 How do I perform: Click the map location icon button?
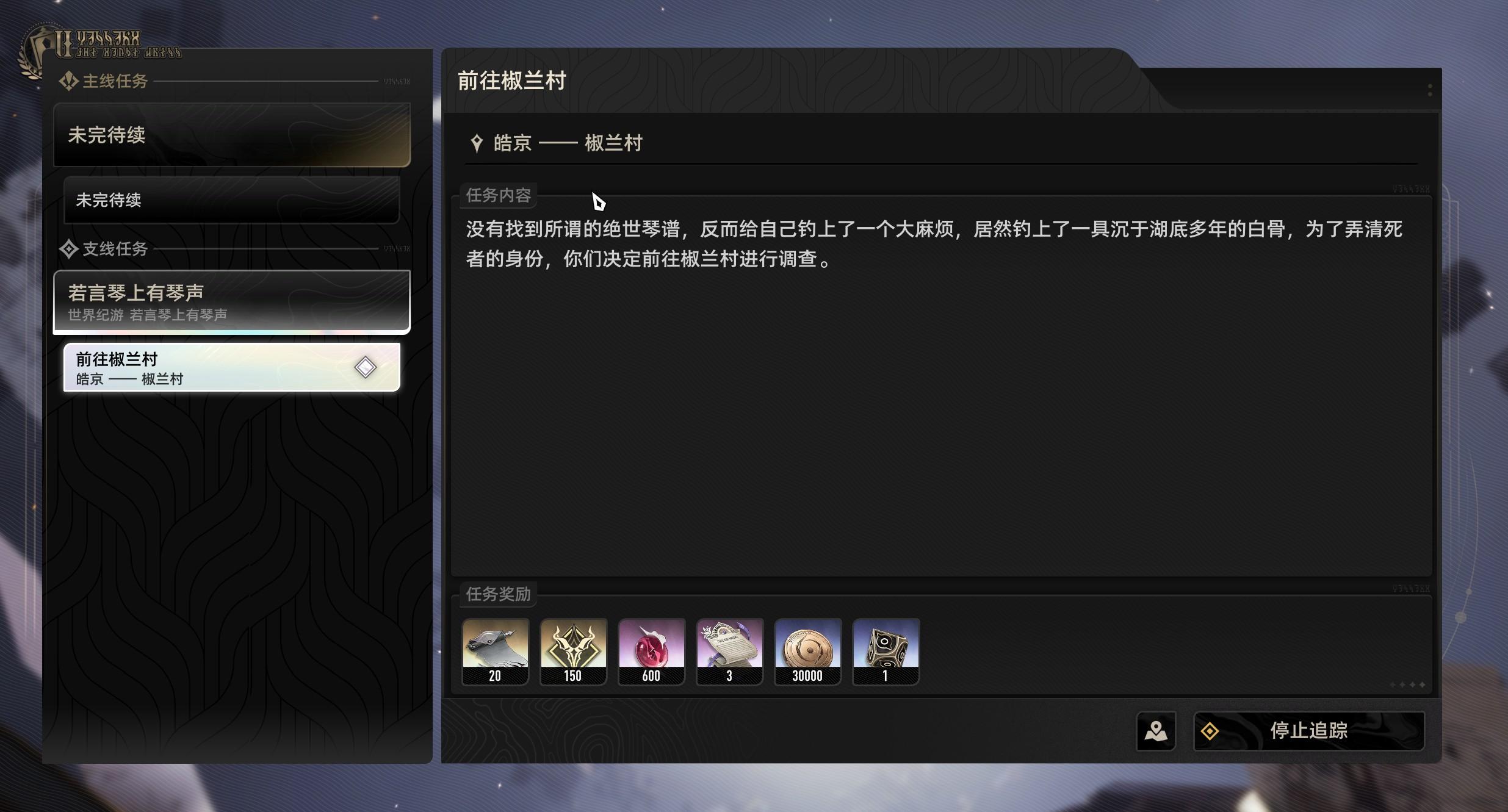1155,730
